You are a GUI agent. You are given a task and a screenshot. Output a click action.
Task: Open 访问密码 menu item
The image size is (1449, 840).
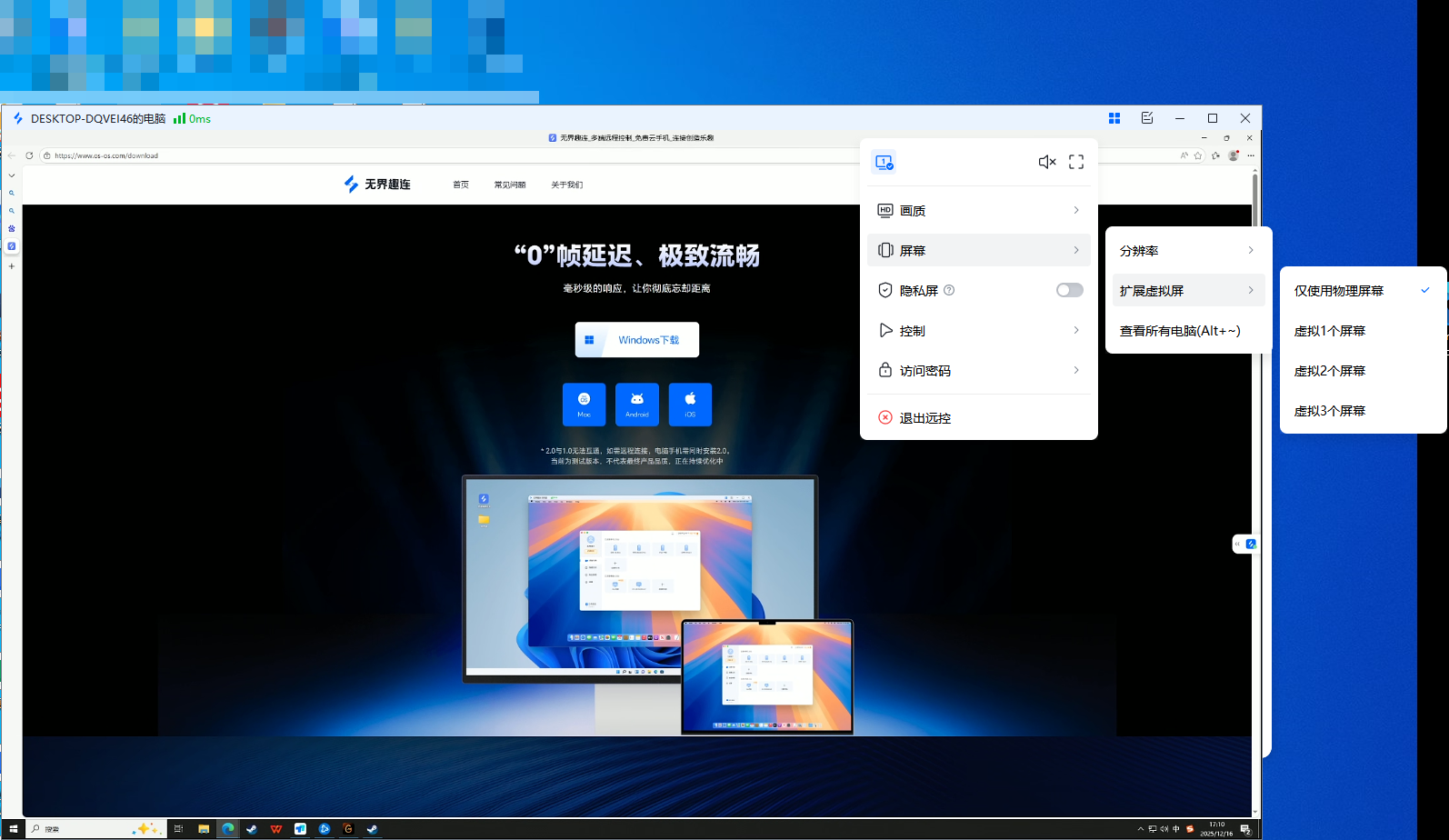(x=979, y=370)
